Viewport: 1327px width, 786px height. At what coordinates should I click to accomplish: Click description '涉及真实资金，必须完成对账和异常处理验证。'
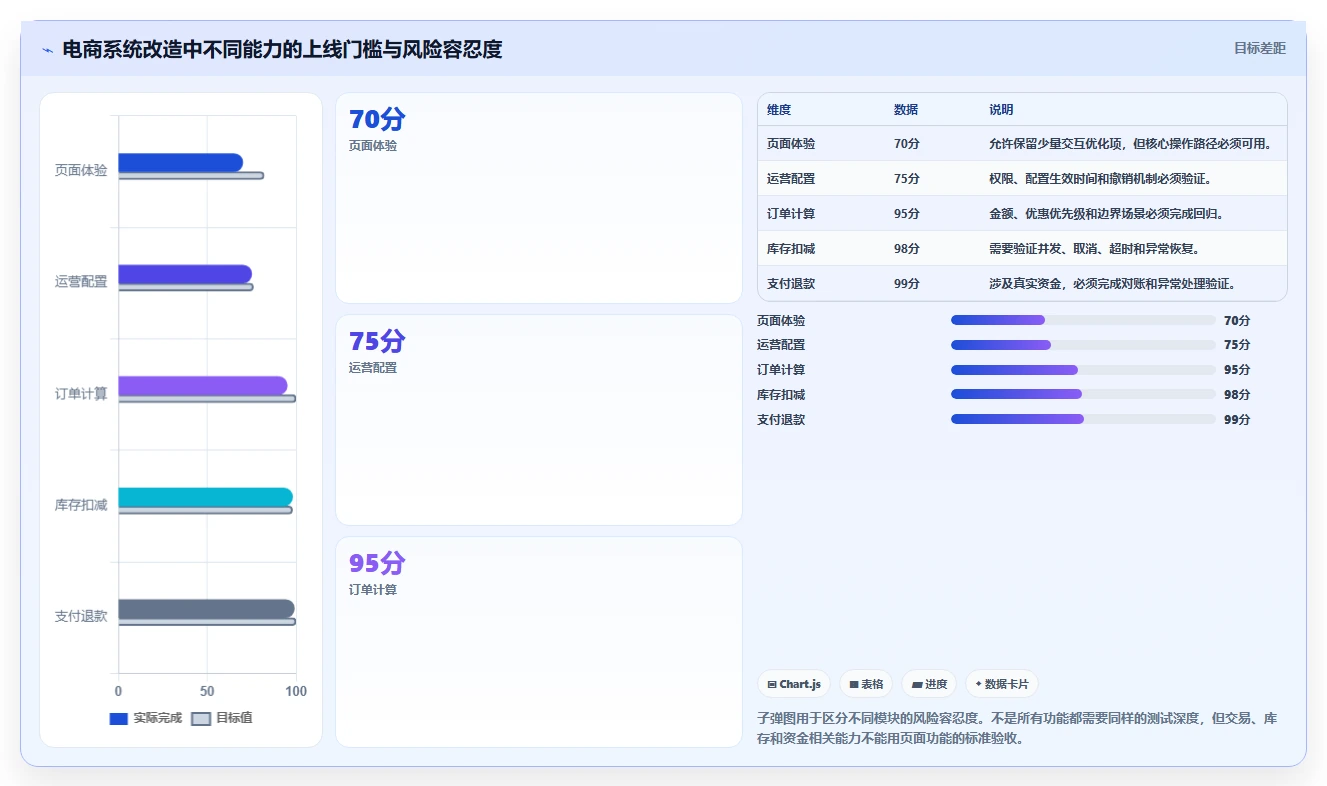coord(1113,284)
